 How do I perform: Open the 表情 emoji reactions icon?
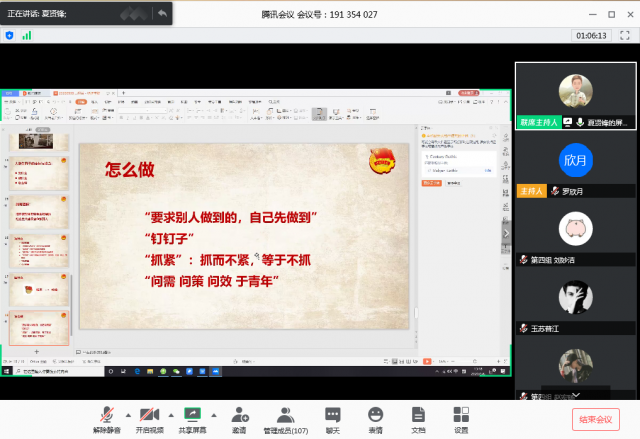point(375,415)
